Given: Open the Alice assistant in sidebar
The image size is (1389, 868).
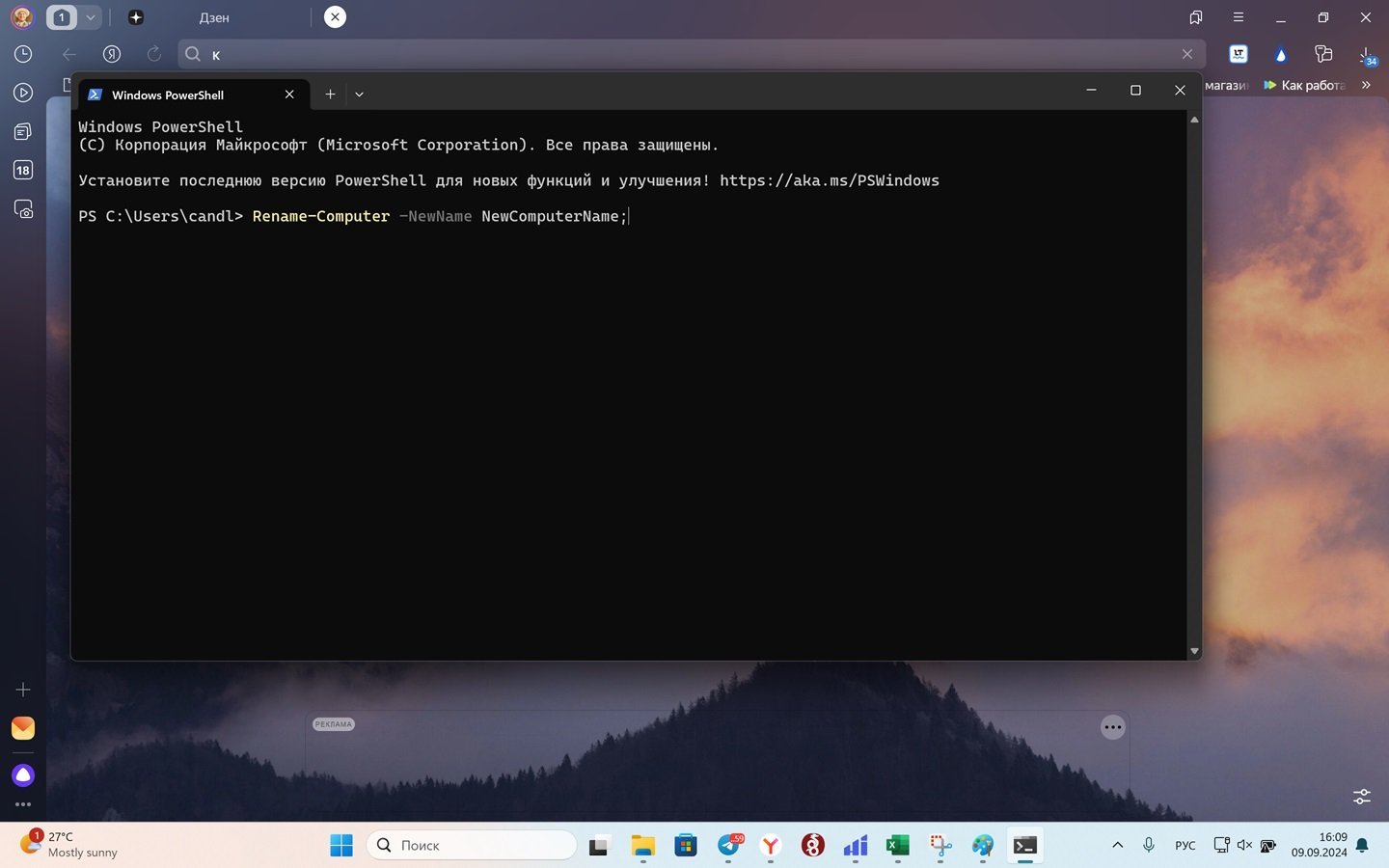Looking at the screenshot, I should click(23, 775).
